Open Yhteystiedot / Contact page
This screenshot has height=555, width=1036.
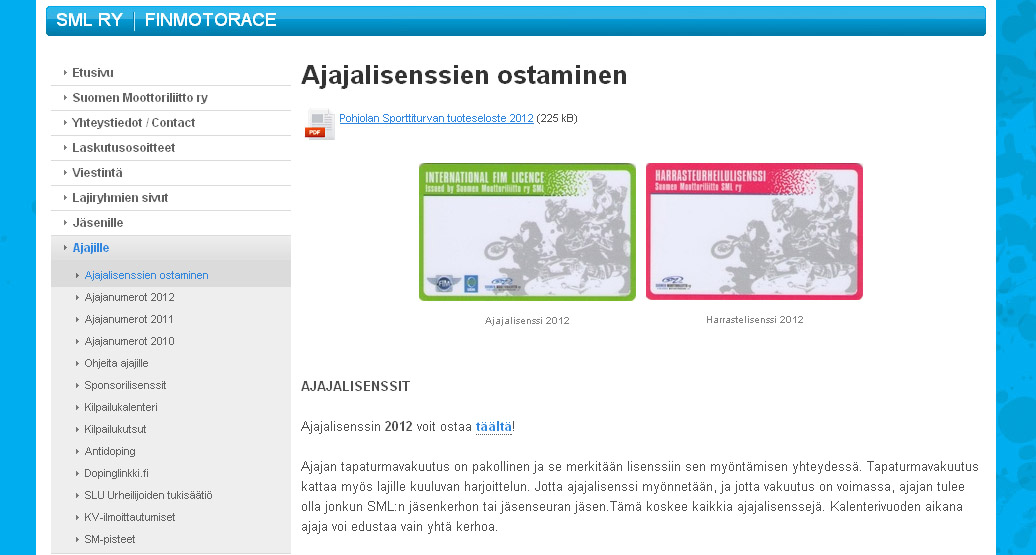[133, 123]
